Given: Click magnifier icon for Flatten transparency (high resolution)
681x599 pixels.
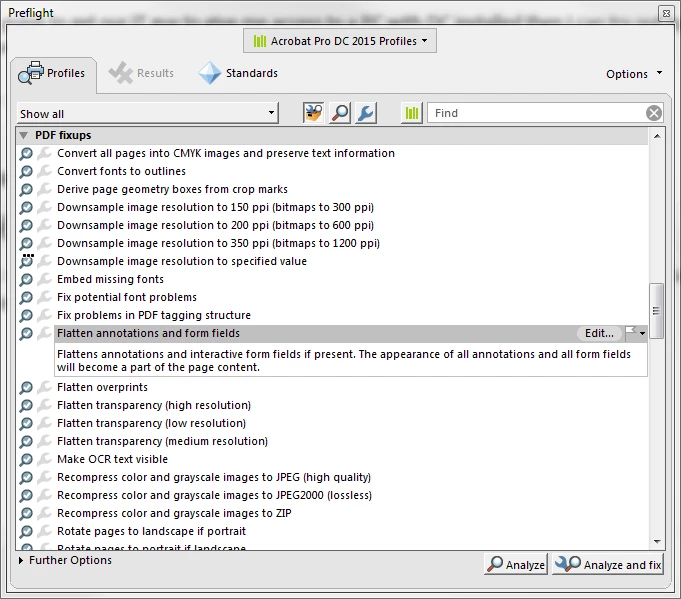Looking at the screenshot, I should (26, 405).
